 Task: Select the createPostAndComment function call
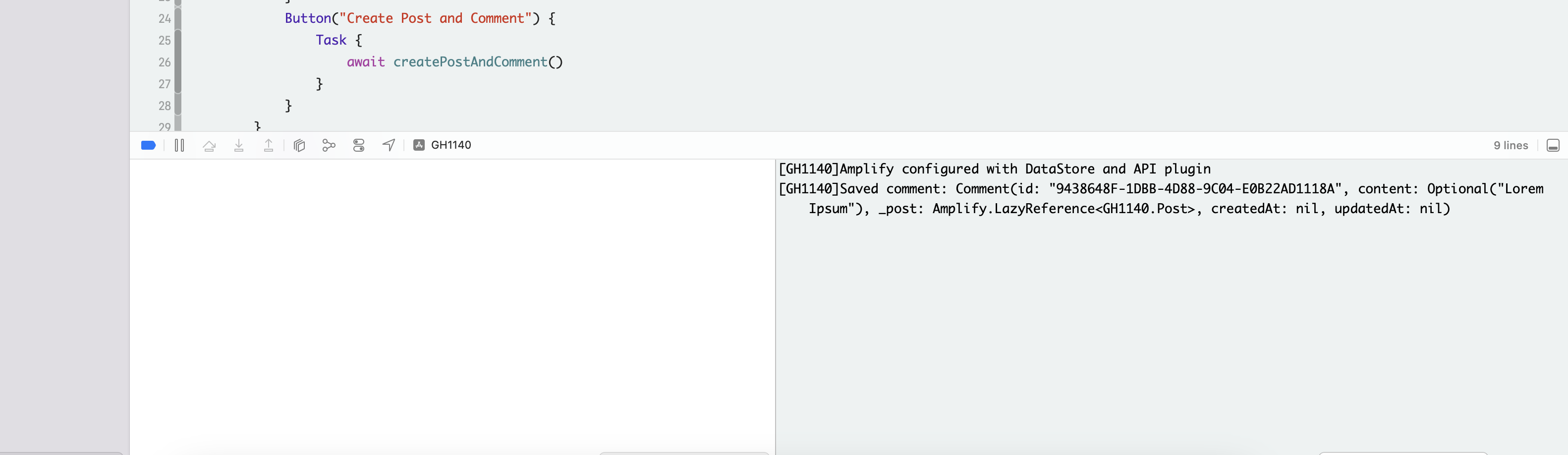point(472,61)
